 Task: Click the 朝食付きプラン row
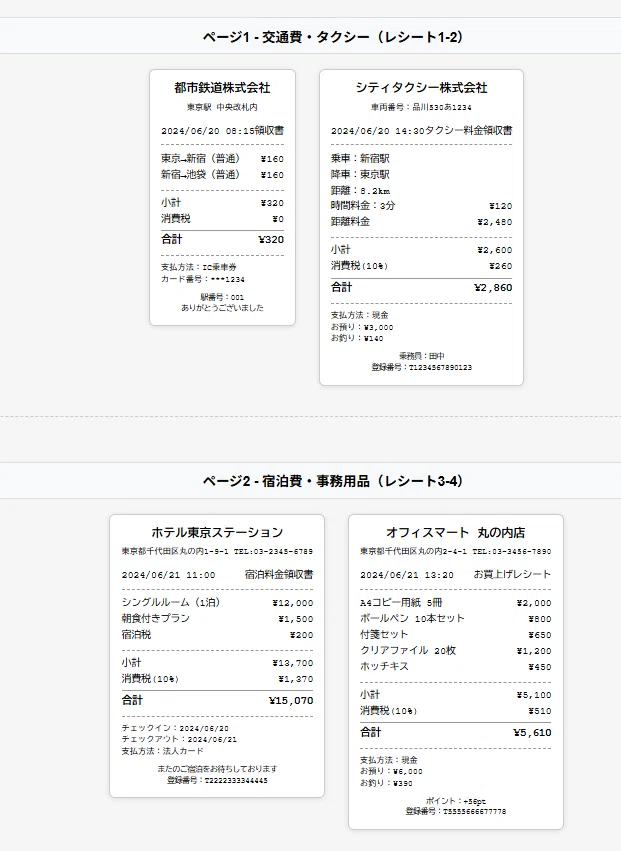pyautogui.click(x=217, y=618)
